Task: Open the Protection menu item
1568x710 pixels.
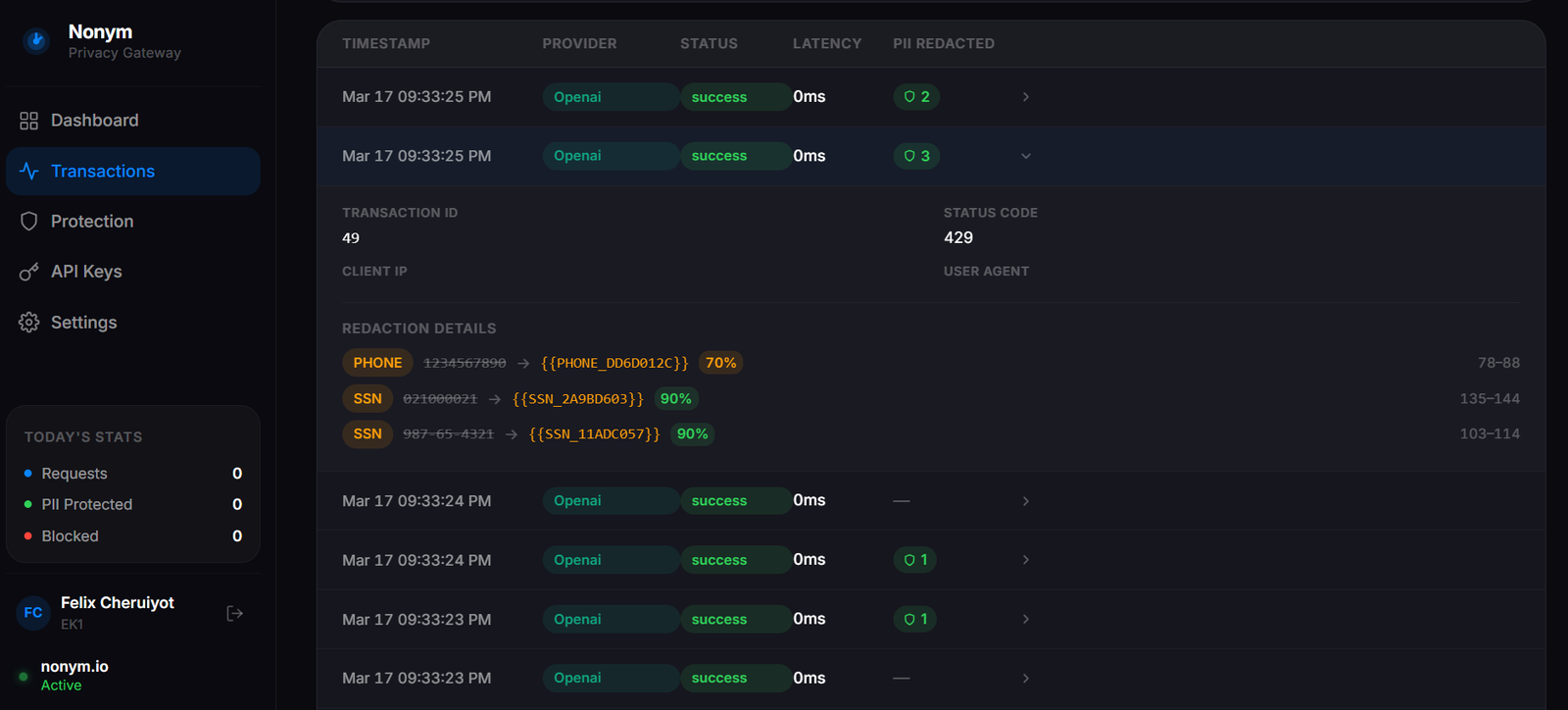Action: click(92, 222)
